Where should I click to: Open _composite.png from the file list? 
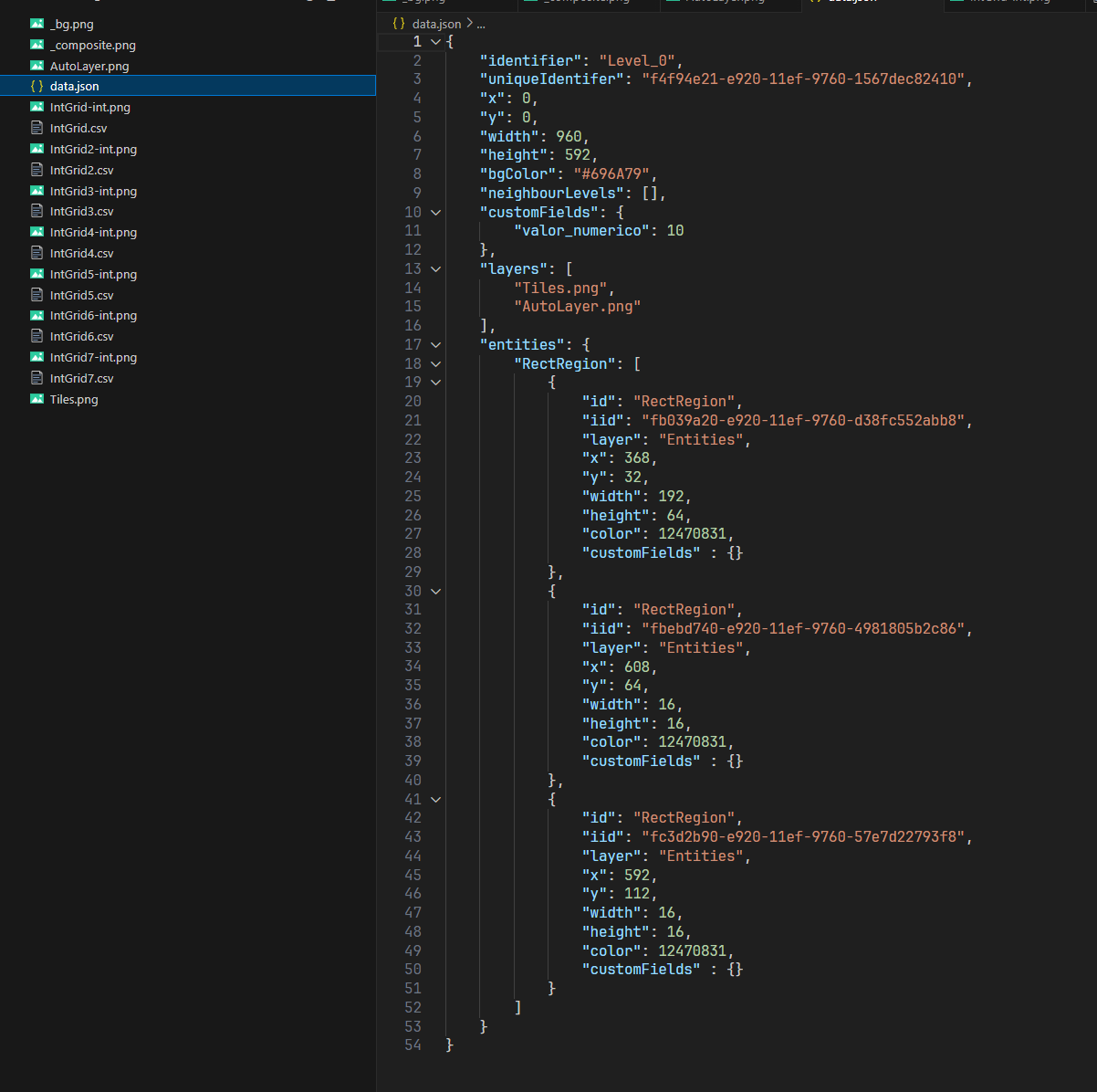tap(93, 45)
